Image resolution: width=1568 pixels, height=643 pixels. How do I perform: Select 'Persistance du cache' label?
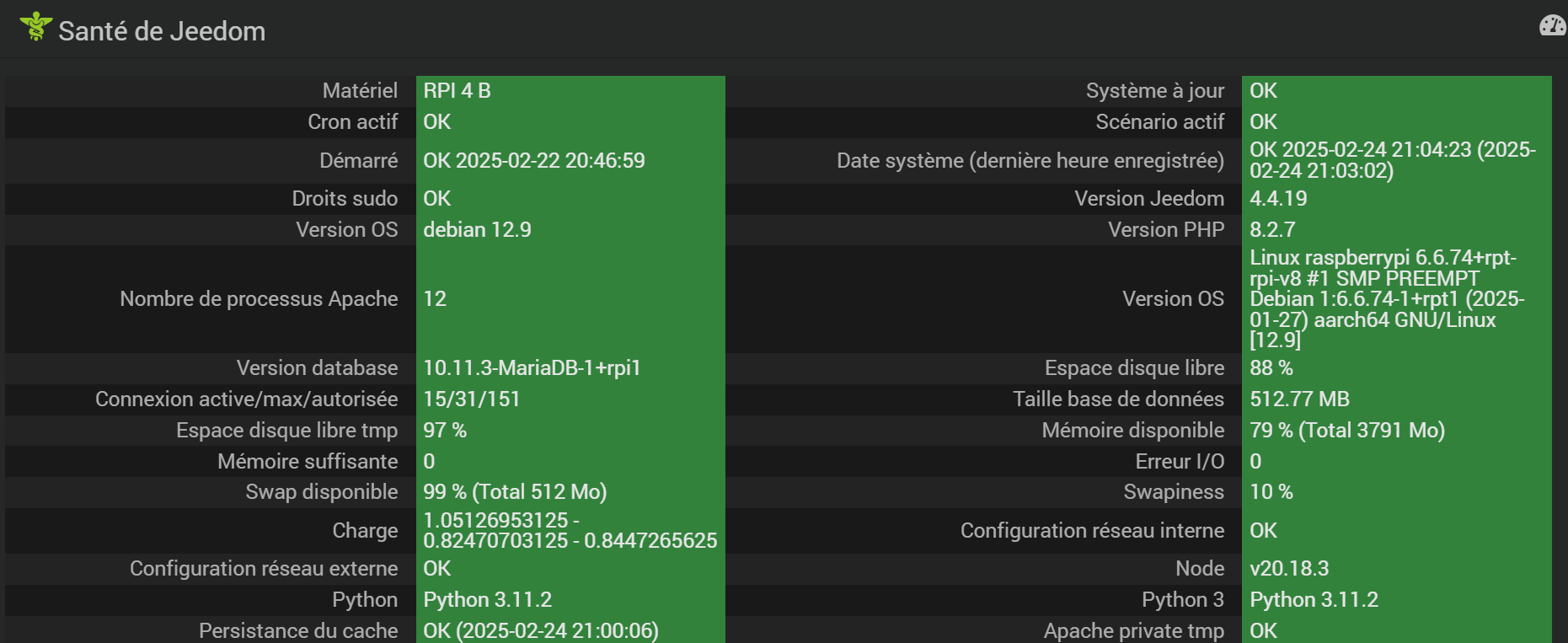pyautogui.click(x=298, y=630)
